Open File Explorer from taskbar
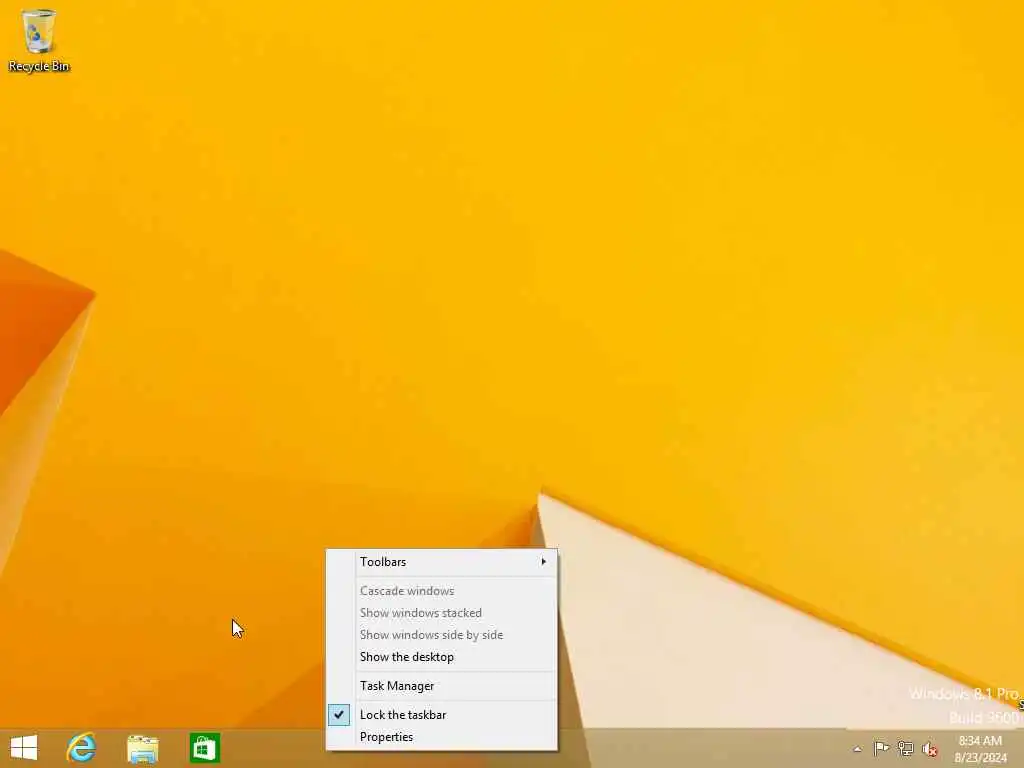The width and height of the screenshot is (1024, 768). pos(143,748)
